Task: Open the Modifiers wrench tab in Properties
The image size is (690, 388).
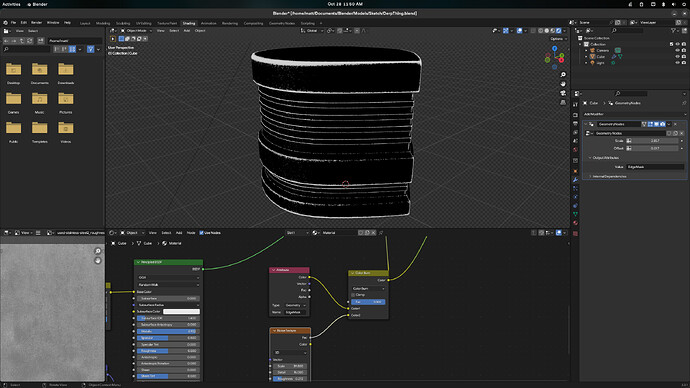Action: 575,180
